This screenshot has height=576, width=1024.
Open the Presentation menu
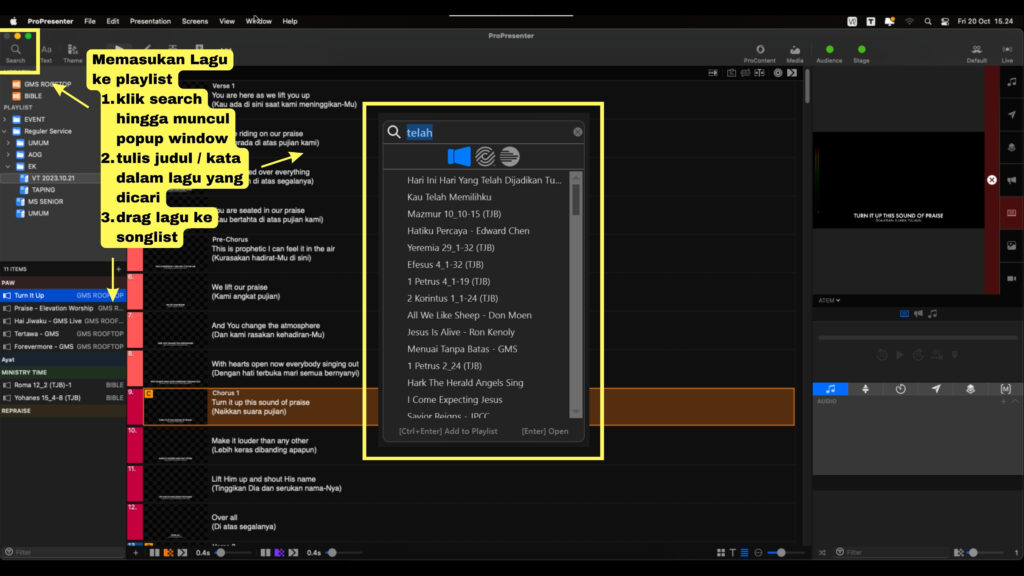coord(150,22)
